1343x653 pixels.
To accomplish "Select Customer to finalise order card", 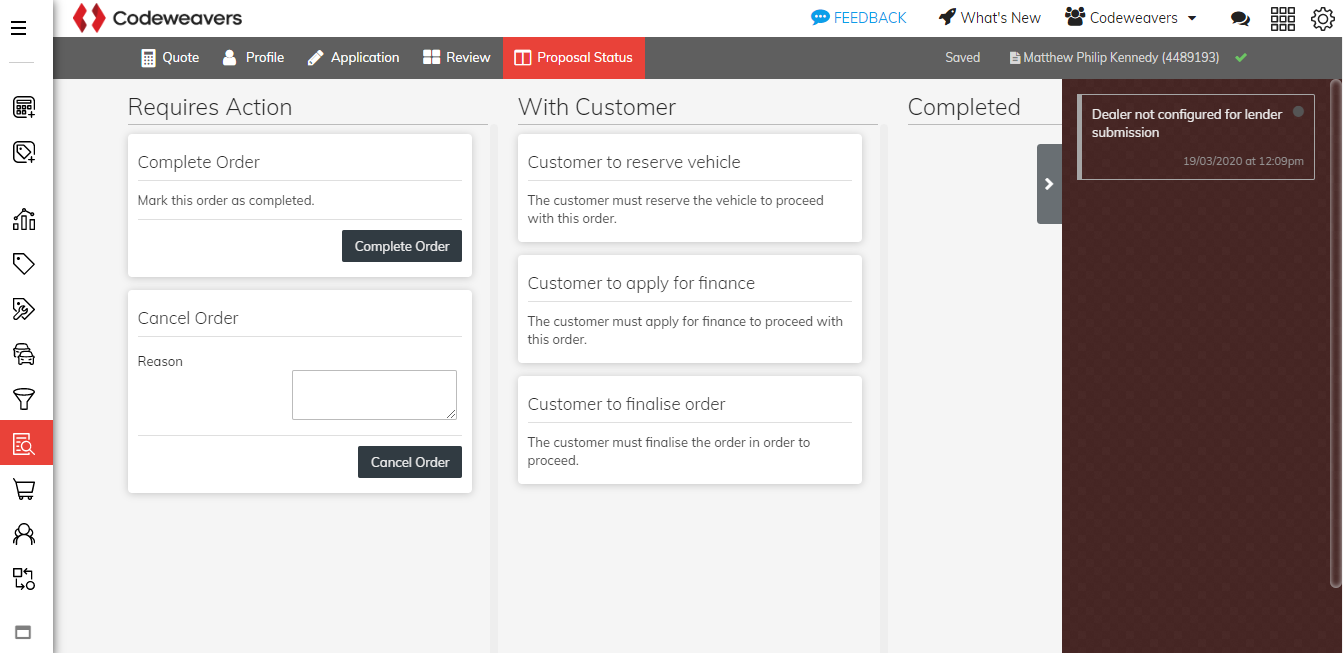I will point(690,430).
